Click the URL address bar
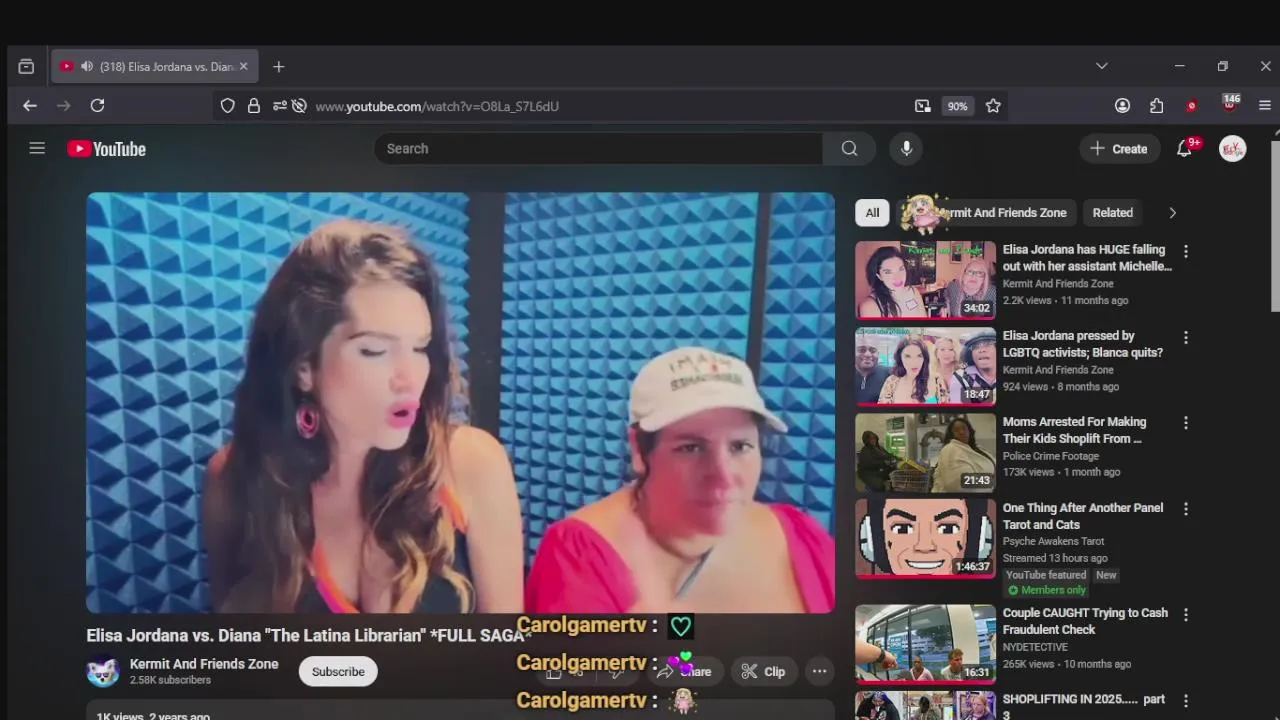 coord(610,106)
